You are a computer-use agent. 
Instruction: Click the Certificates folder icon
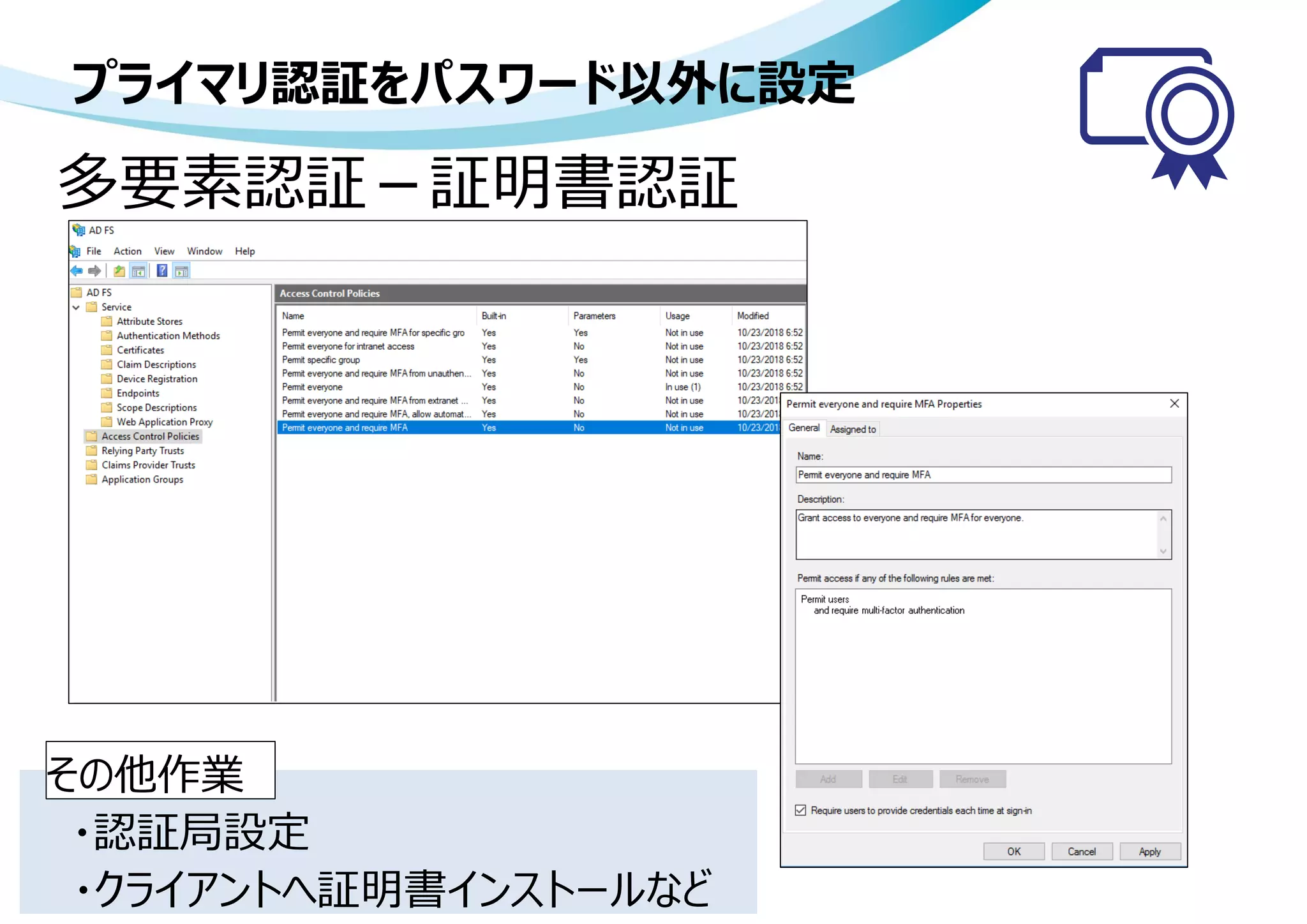click(x=107, y=350)
